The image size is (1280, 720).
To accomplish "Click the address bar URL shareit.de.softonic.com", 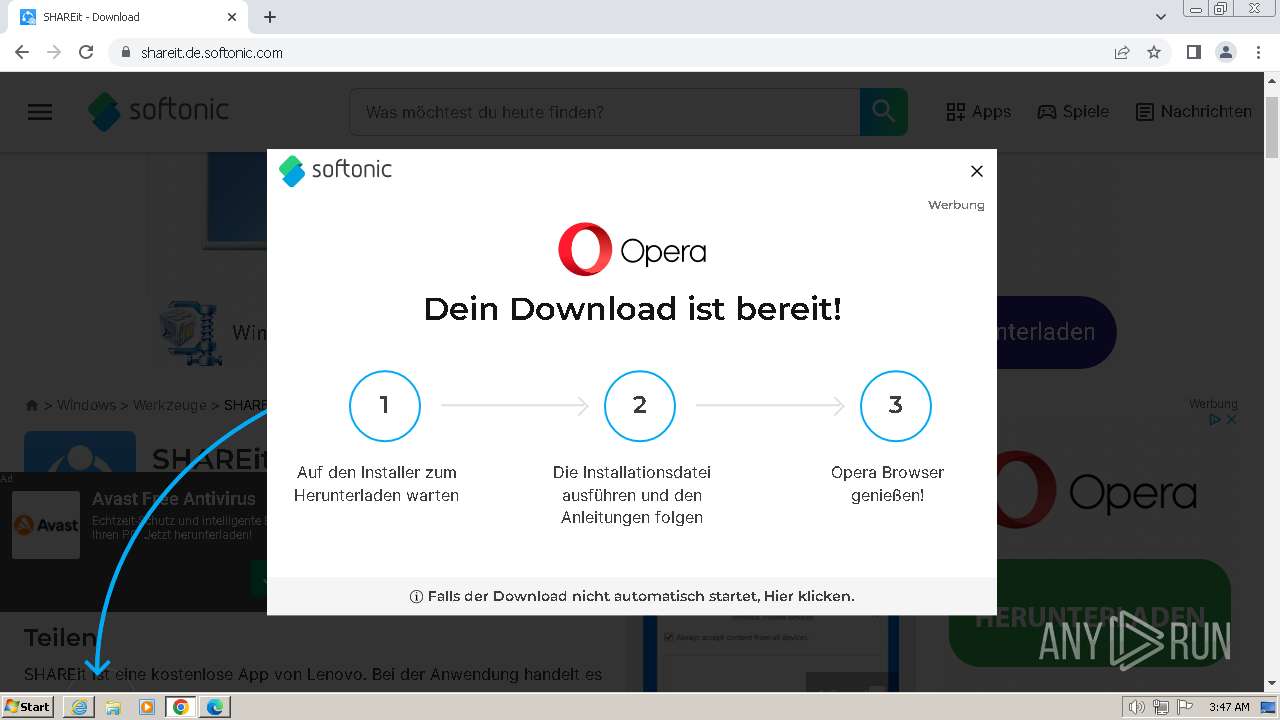I will [212, 53].
